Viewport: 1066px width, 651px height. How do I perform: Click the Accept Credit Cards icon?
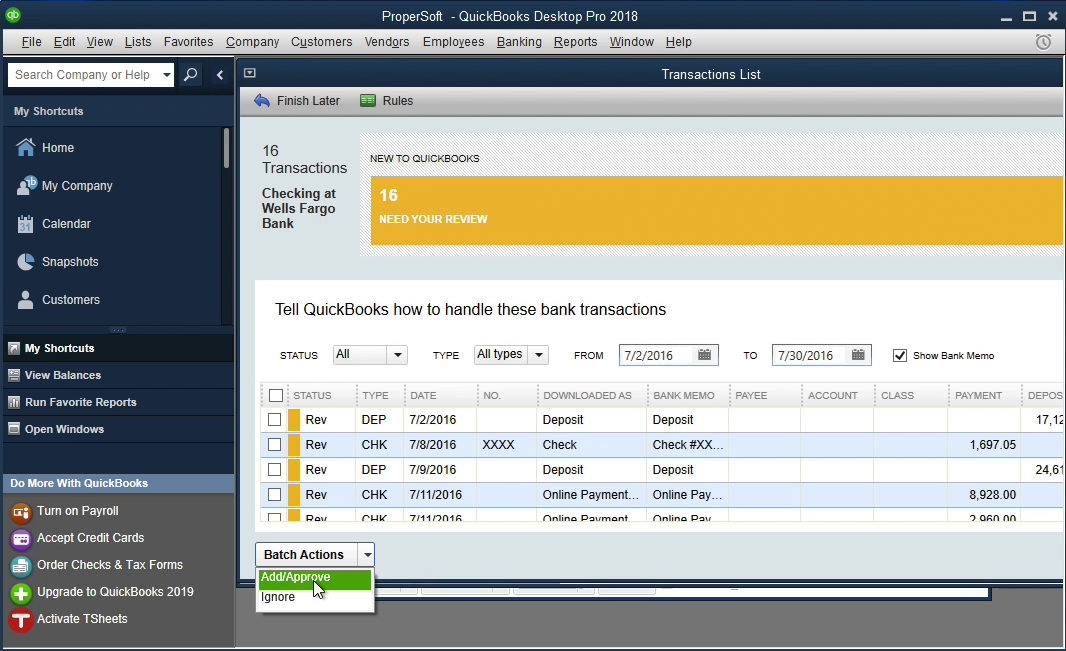pos(21,539)
